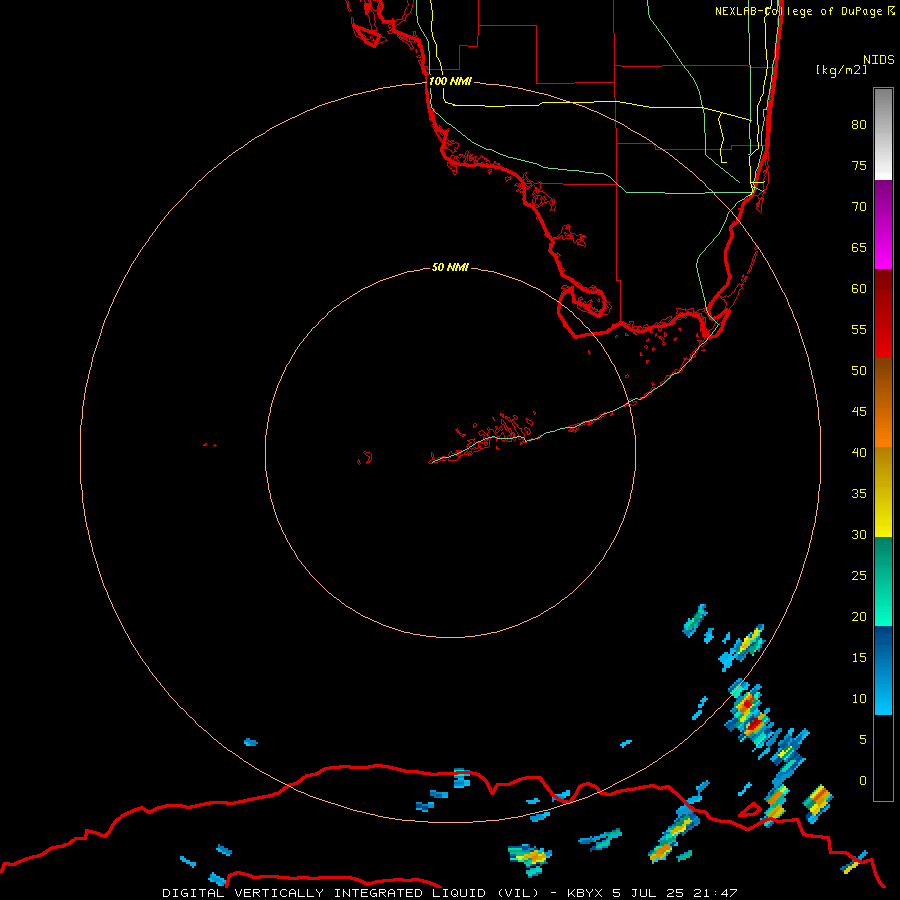
Task: Click the 5 value on color scale
Action: point(863,739)
